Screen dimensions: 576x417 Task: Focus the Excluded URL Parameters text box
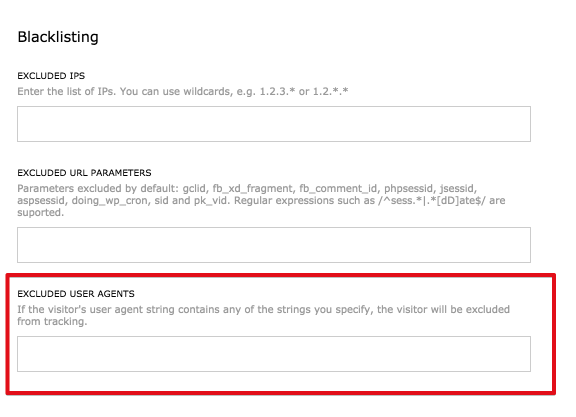274,245
